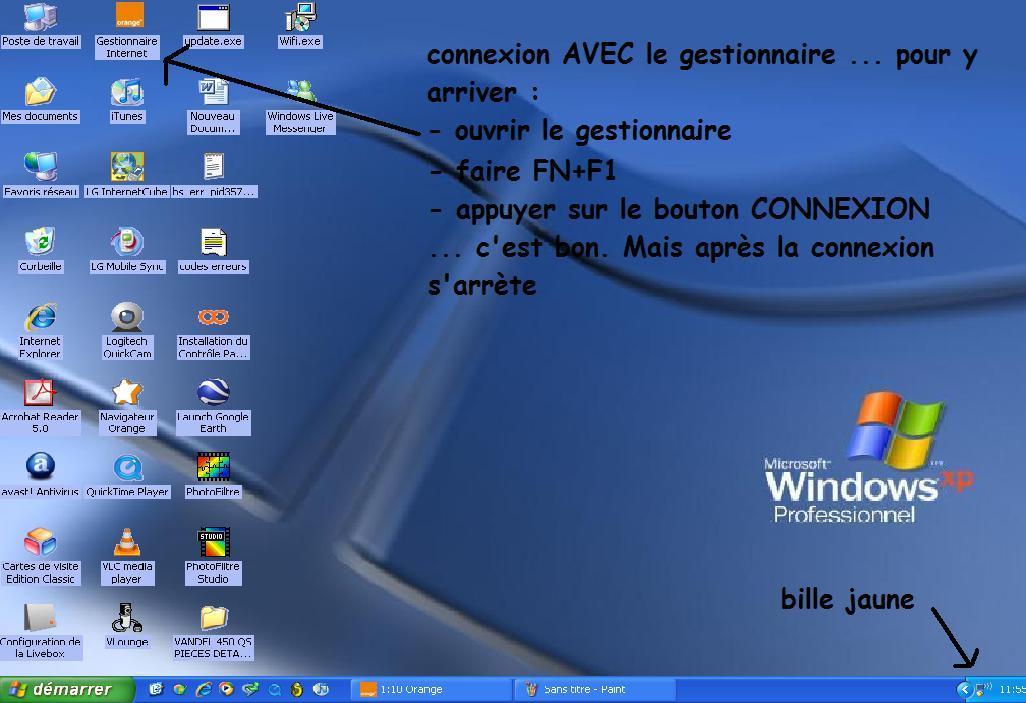Viewport: 1026px width, 703px height.
Task: Select the Corbeille recycle bin icon
Action: click(x=40, y=242)
